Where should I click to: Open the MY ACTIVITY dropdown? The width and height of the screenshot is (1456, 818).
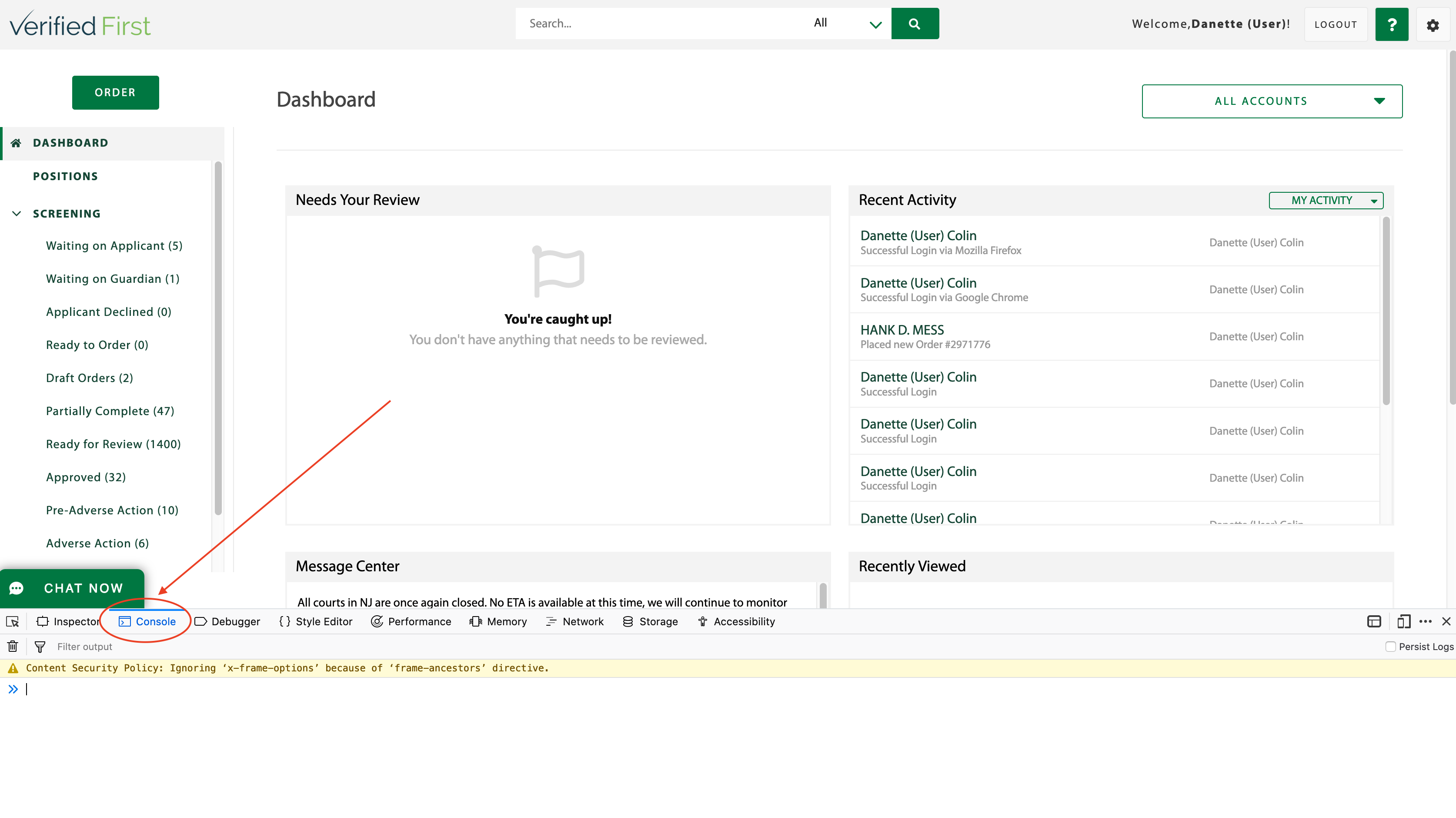(1326, 200)
